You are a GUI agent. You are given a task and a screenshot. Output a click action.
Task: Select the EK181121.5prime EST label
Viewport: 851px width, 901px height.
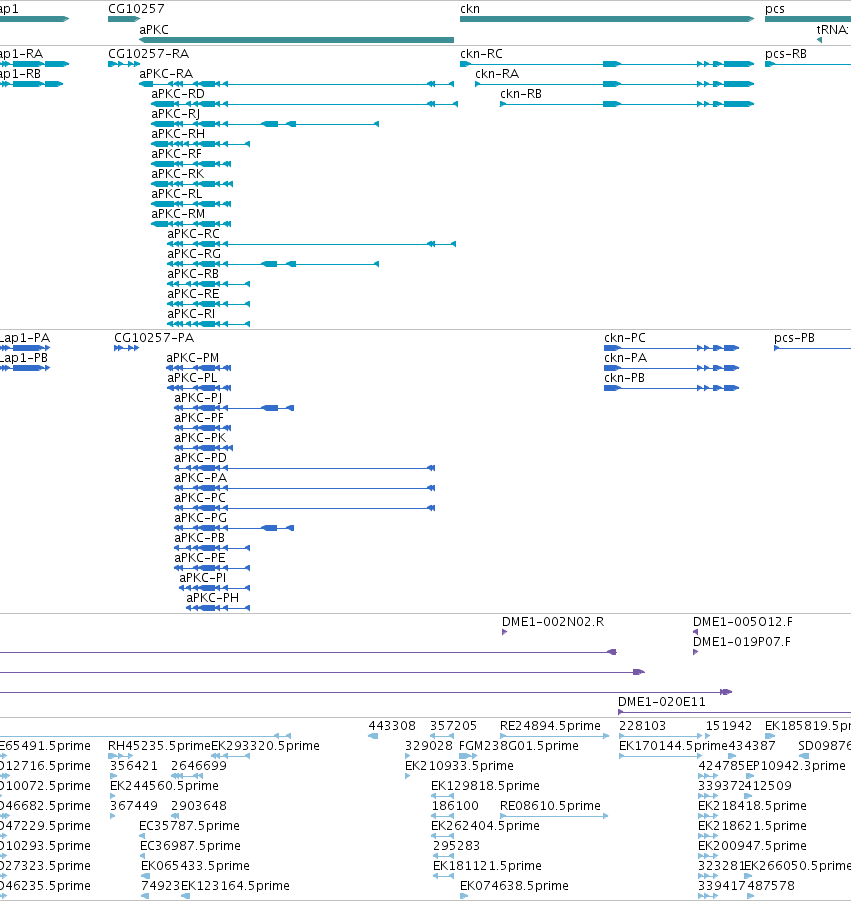tap(487, 866)
